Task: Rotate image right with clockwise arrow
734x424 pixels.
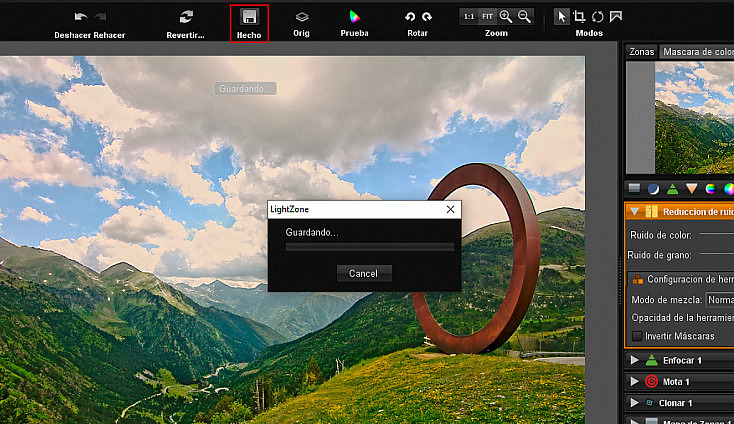Action: pos(426,17)
